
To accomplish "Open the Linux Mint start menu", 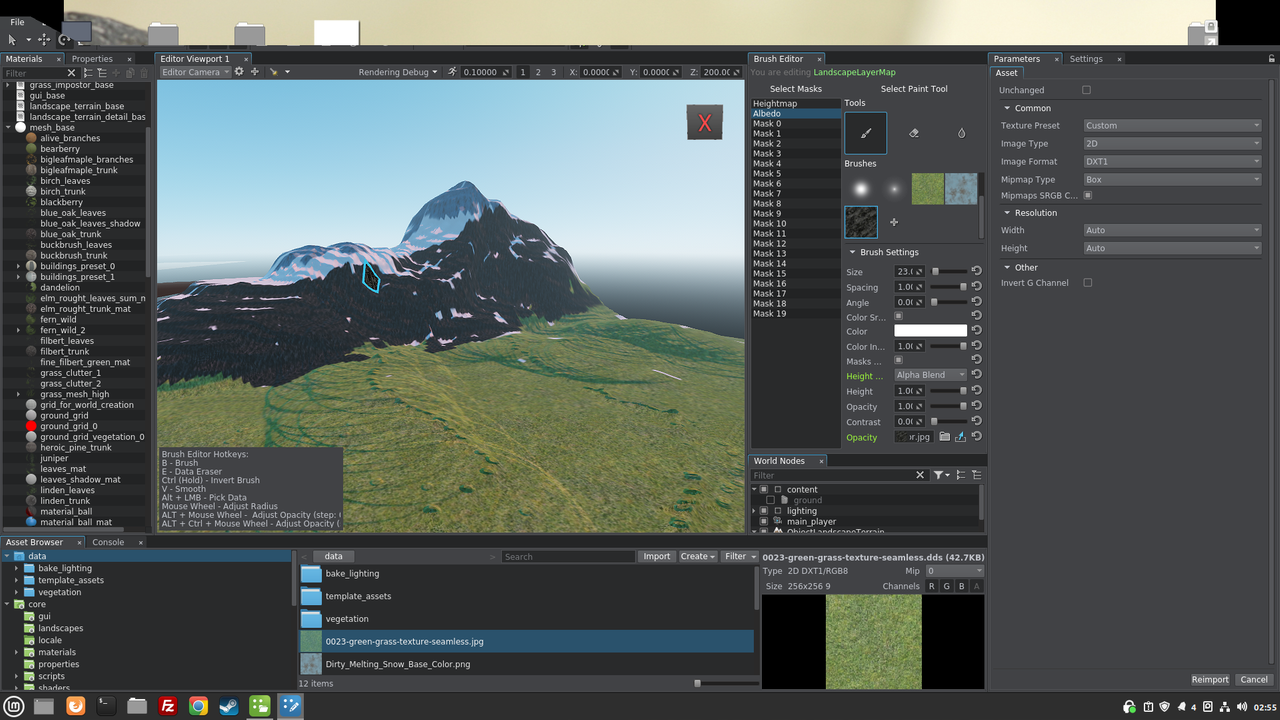I will (15, 706).
